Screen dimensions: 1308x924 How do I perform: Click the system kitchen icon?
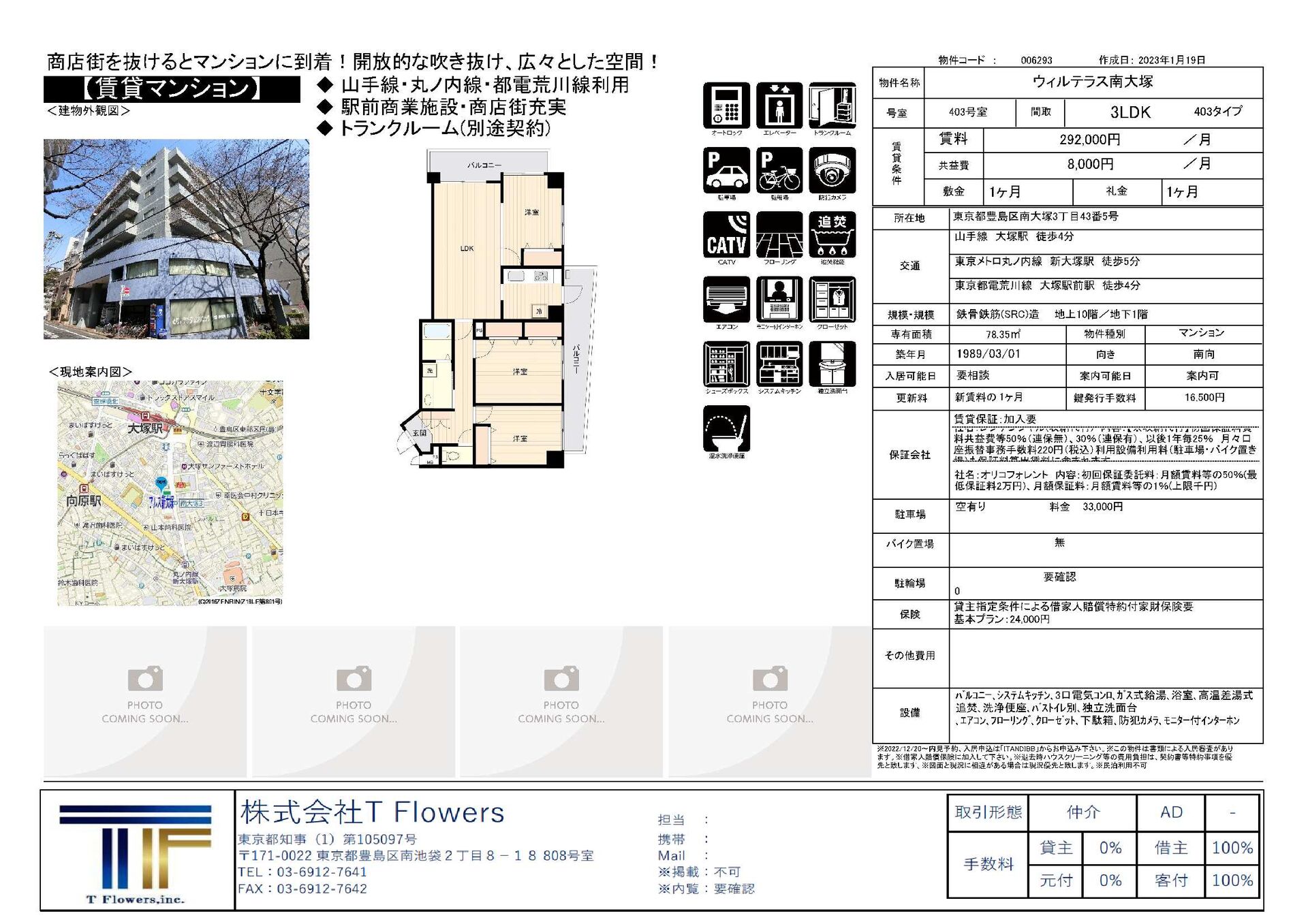[779, 364]
